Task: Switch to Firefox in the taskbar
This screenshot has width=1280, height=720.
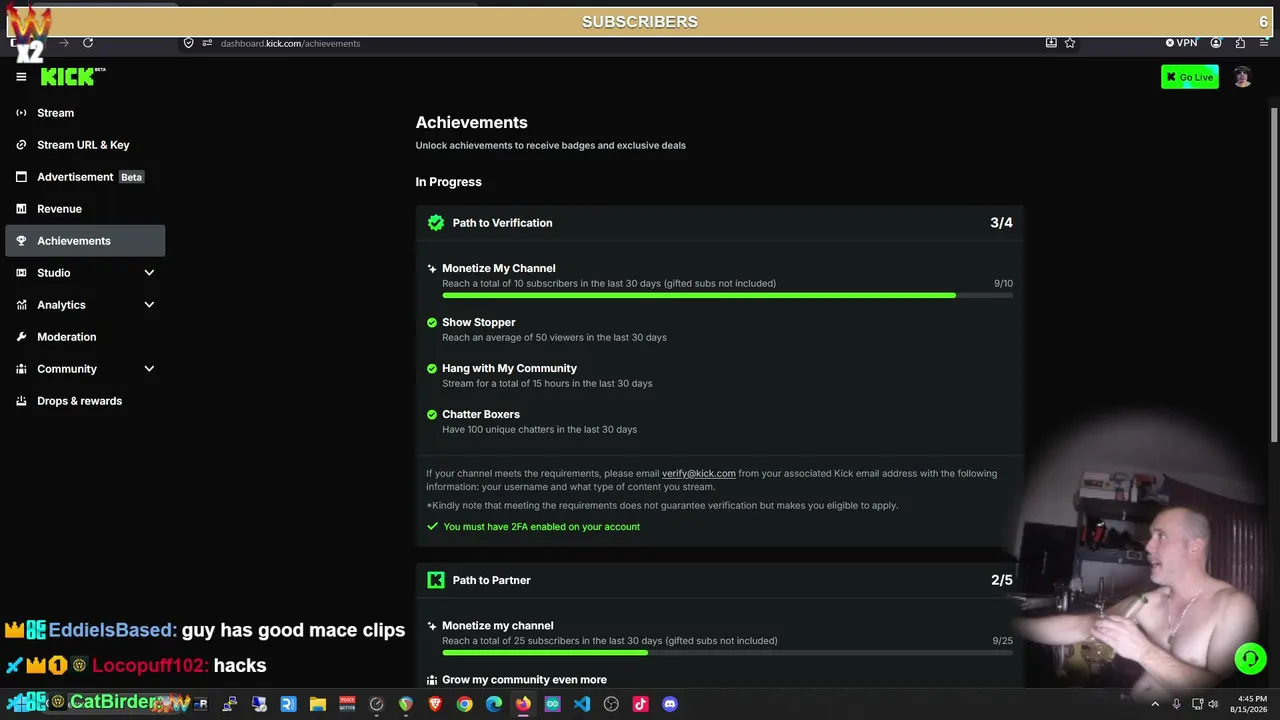Action: tap(523, 704)
